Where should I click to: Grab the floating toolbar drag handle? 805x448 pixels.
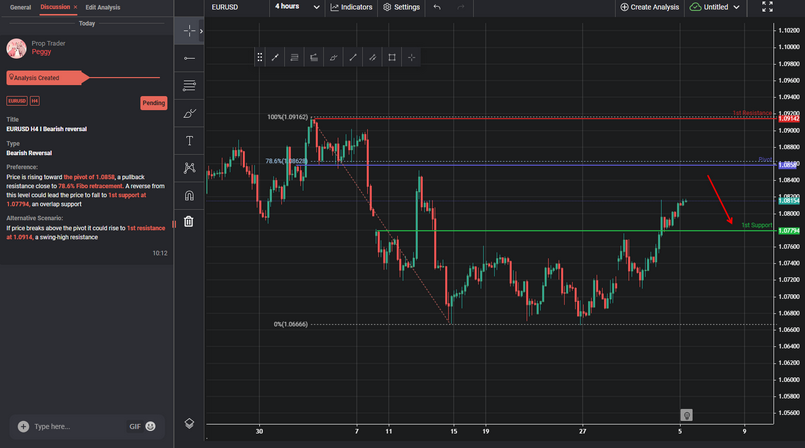coord(260,57)
